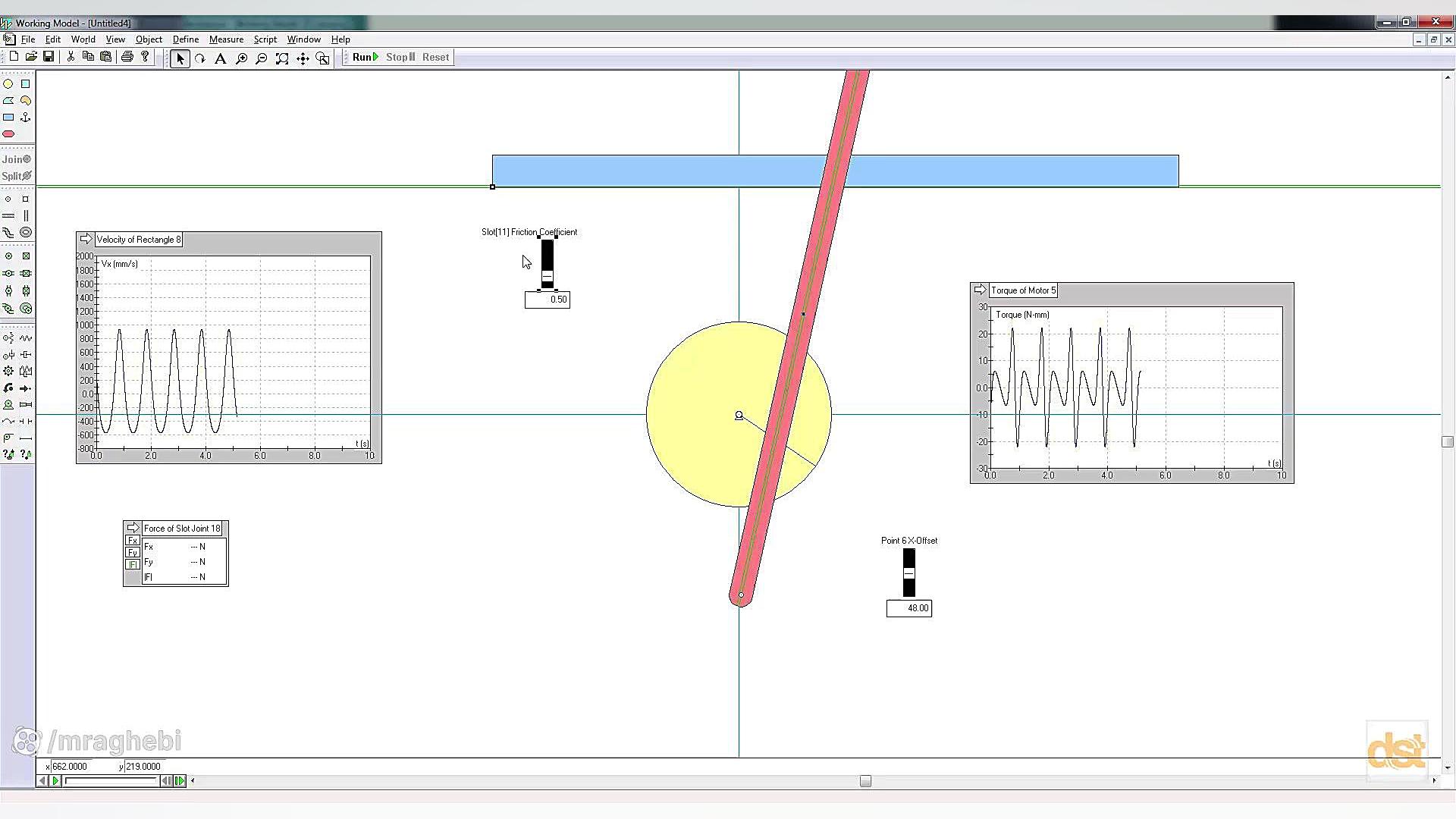The height and width of the screenshot is (819, 1456).
Task: Open the World menu
Action: click(83, 39)
